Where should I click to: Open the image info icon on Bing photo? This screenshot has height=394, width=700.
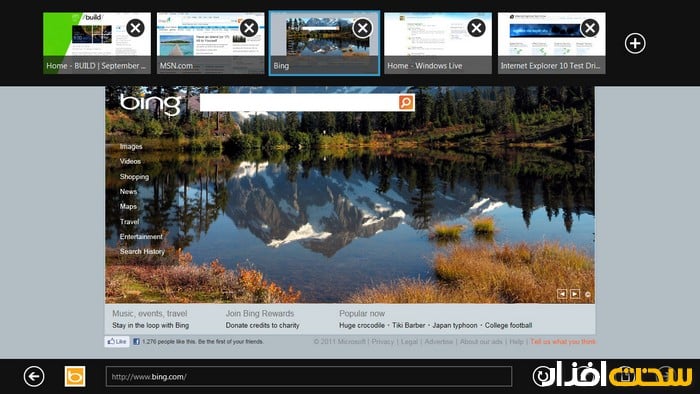588,294
